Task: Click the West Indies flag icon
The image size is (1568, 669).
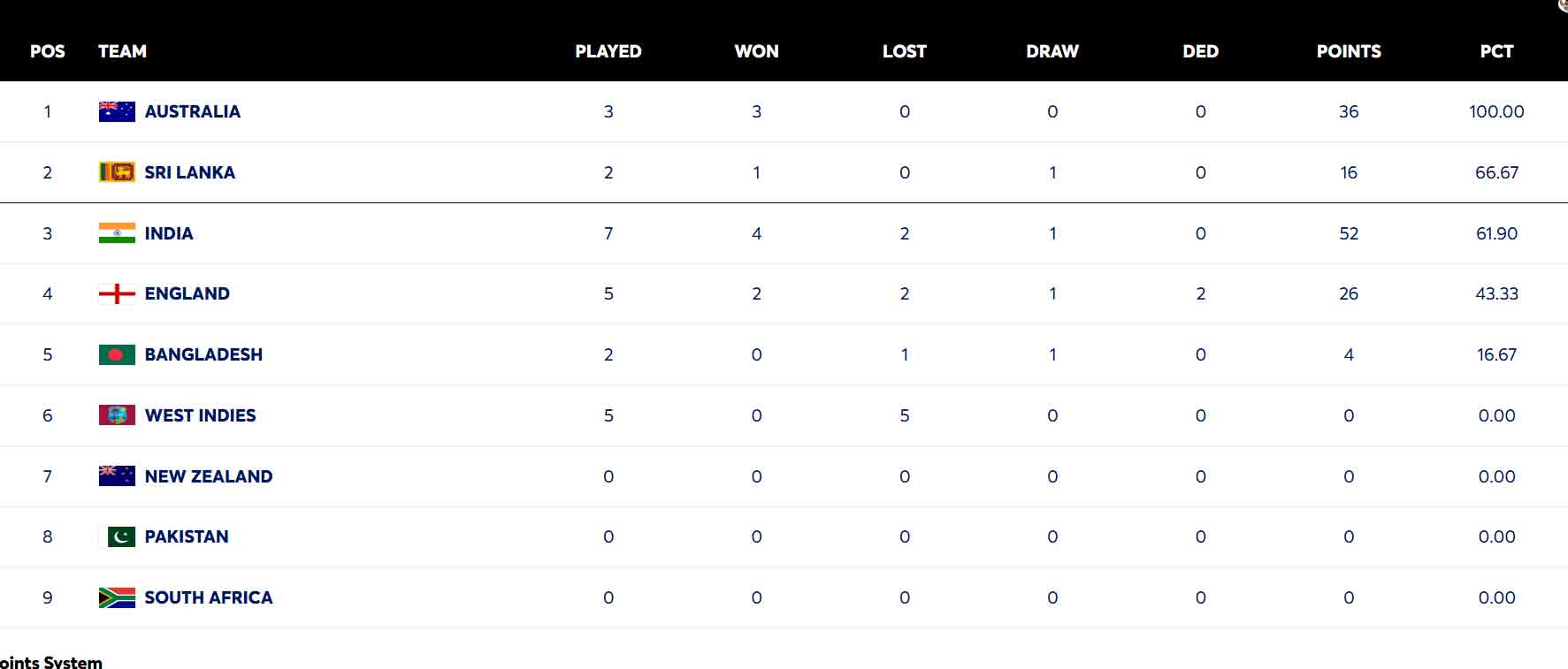Action: [117, 415]
